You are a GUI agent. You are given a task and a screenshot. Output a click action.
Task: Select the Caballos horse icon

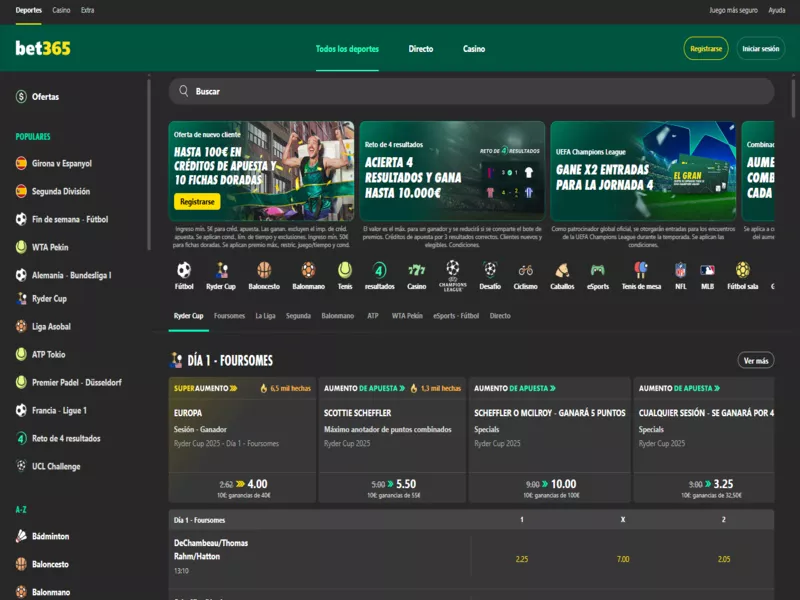click(562, 270)
